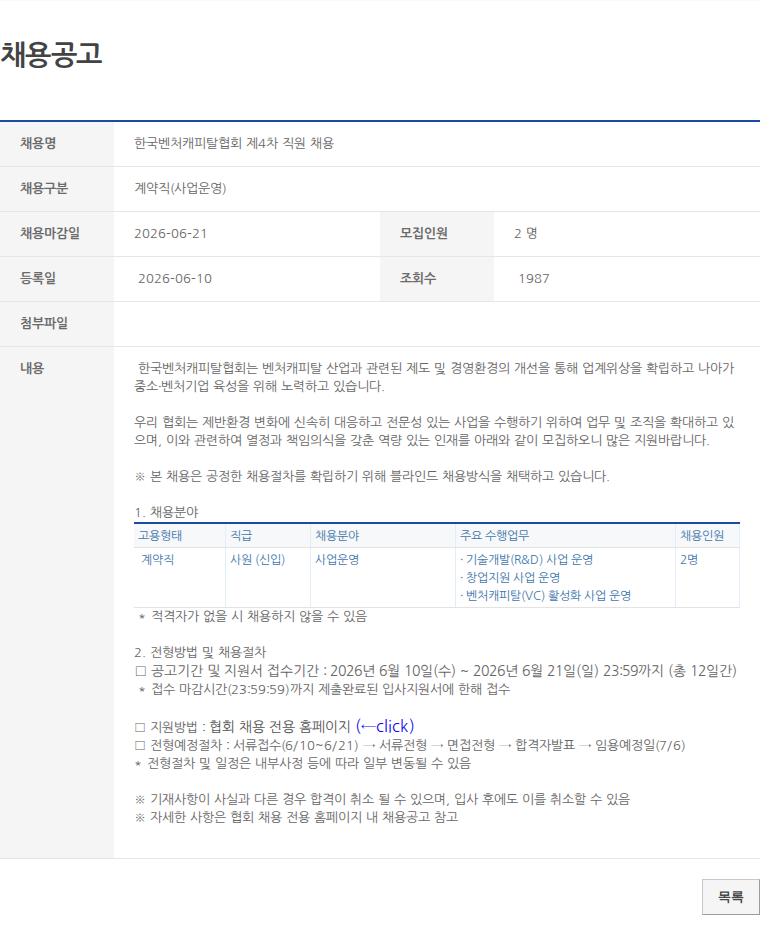Click the 적격자가 없을 시 채용하지 않을 수 있음 note
Image resolution: width=760 pixels, height=930 pixels.
pyautogui.click(x=253, y=616)
